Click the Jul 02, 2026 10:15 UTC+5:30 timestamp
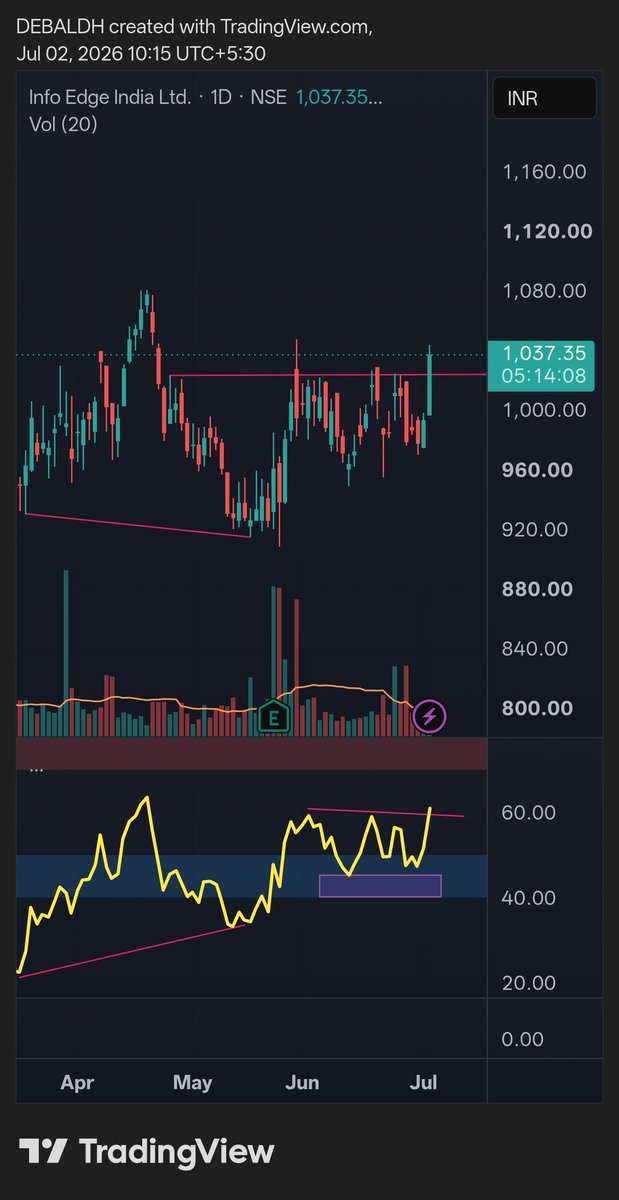 (141, 54)
